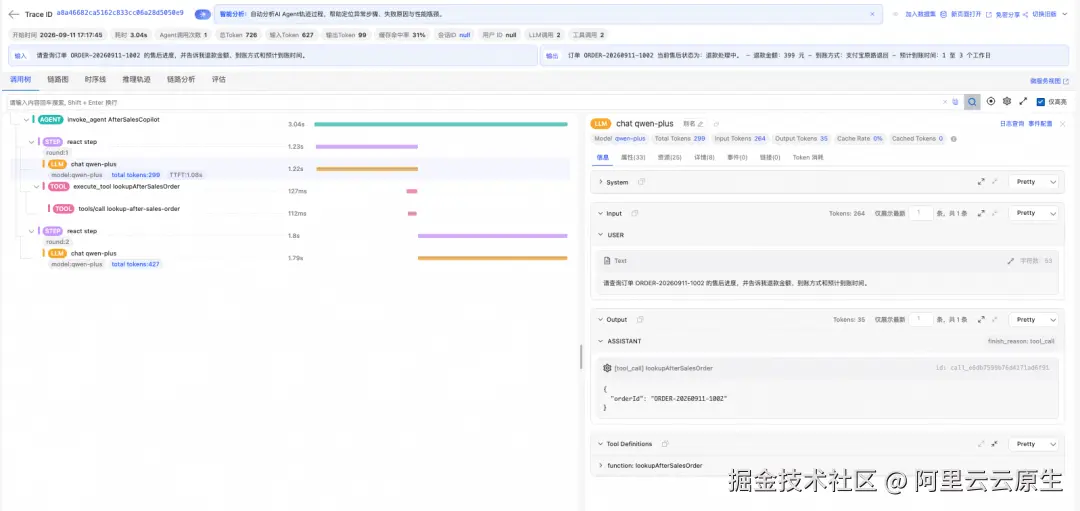The width and height of the screenshot is (1080, 511).
Task: Click 切换旧版 to switch version
Action: click(1044, 14)
